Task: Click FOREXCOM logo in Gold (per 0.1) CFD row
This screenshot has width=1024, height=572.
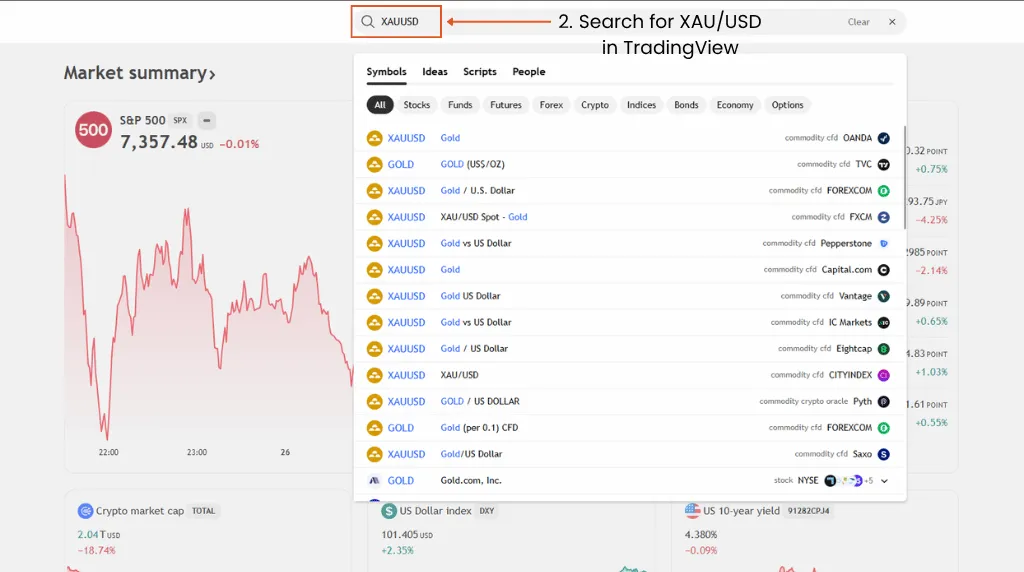Action: [884, 428]
